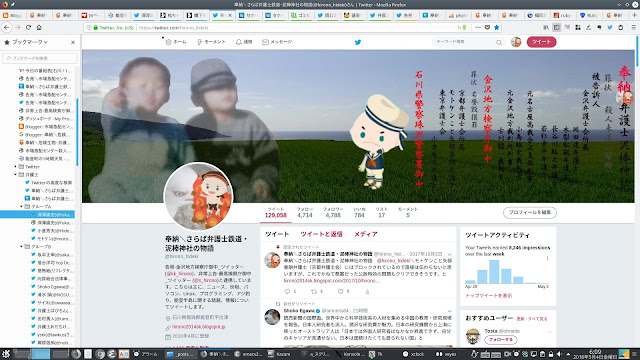Click the green padlock site identity icon

pos(96,28)
